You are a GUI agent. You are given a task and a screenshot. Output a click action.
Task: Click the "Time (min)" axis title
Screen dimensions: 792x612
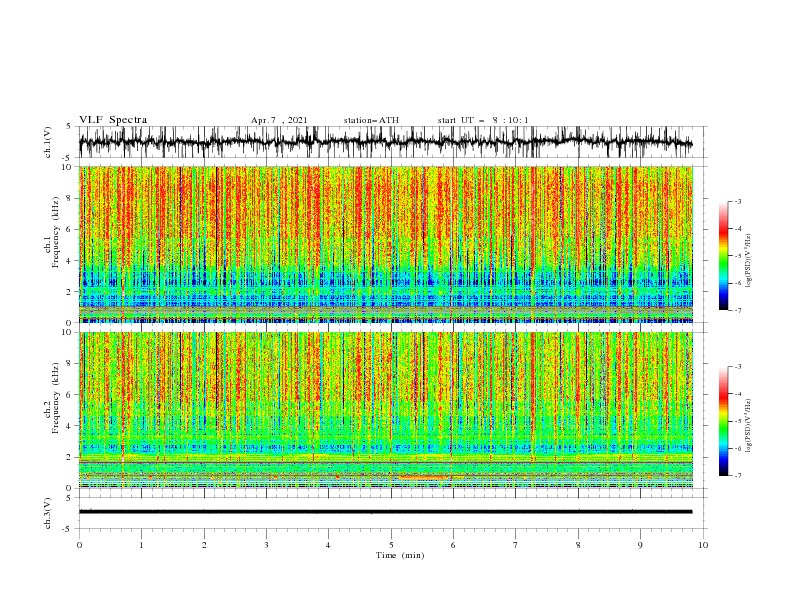point(400,555)
